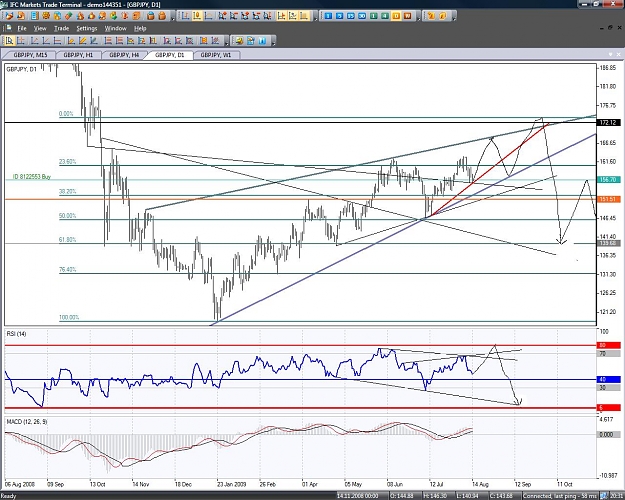Switch to weekly W timeframe button
Viewport: 625px width, 500px height.
pyautogui.click(x=407, y=16)
